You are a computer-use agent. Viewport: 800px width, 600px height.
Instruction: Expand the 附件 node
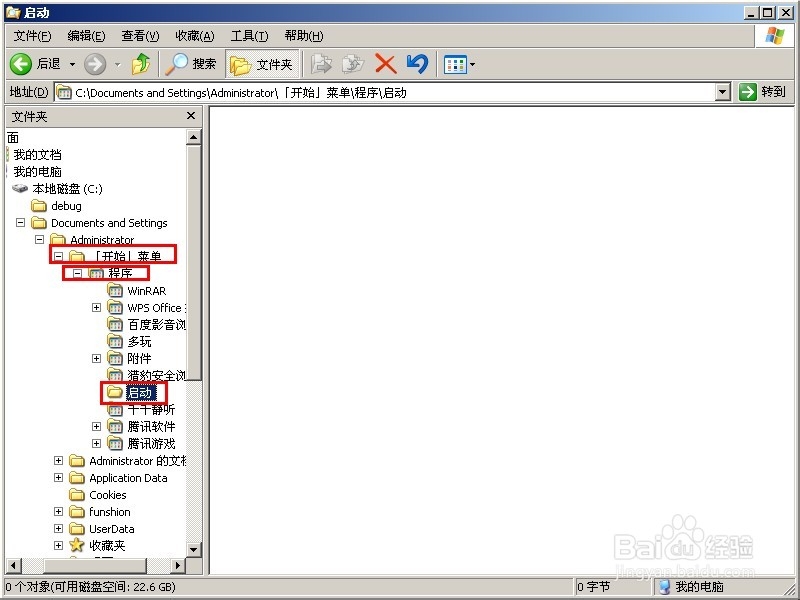point(96,358)
